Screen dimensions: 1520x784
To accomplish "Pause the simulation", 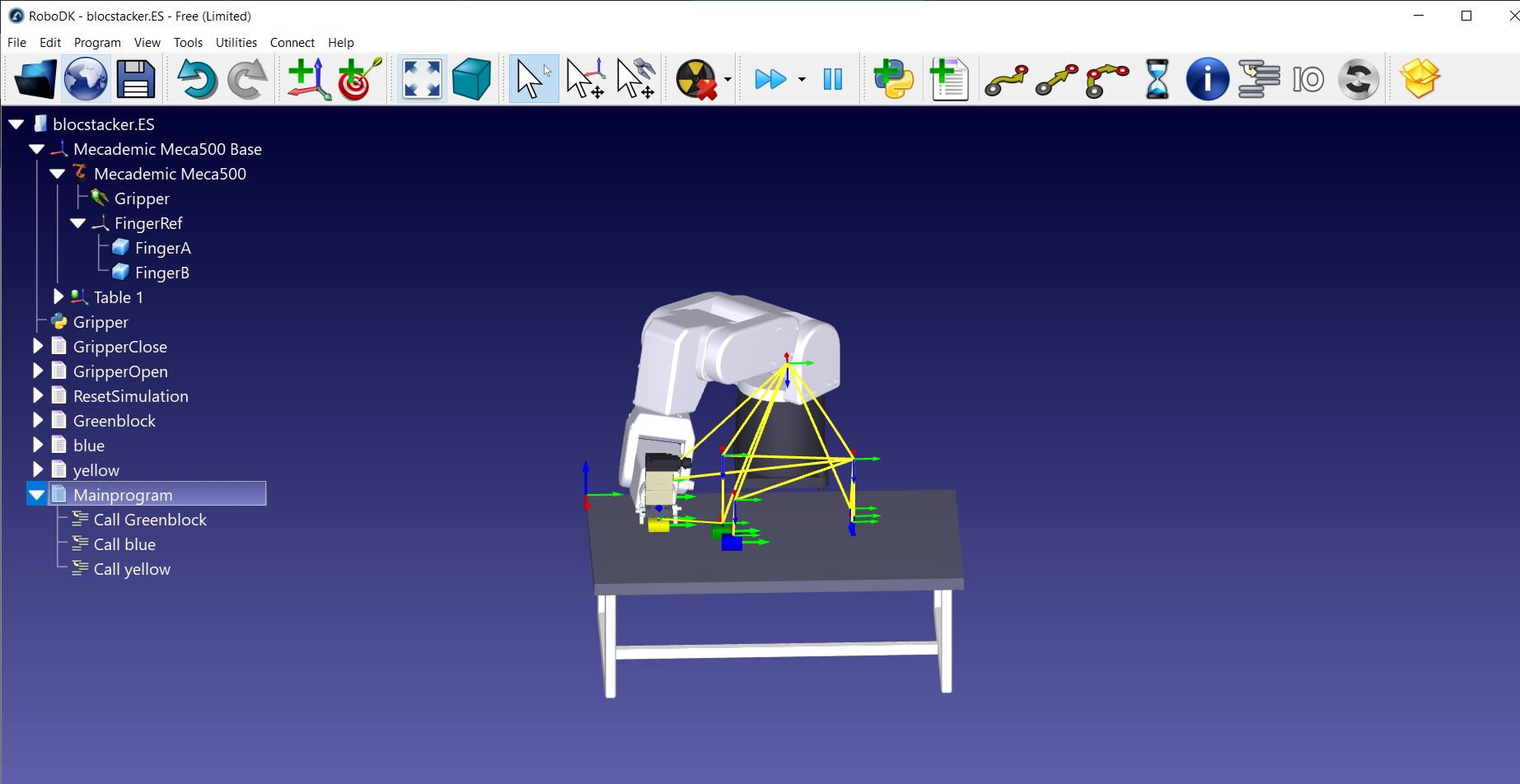I will tap(833, 79).
